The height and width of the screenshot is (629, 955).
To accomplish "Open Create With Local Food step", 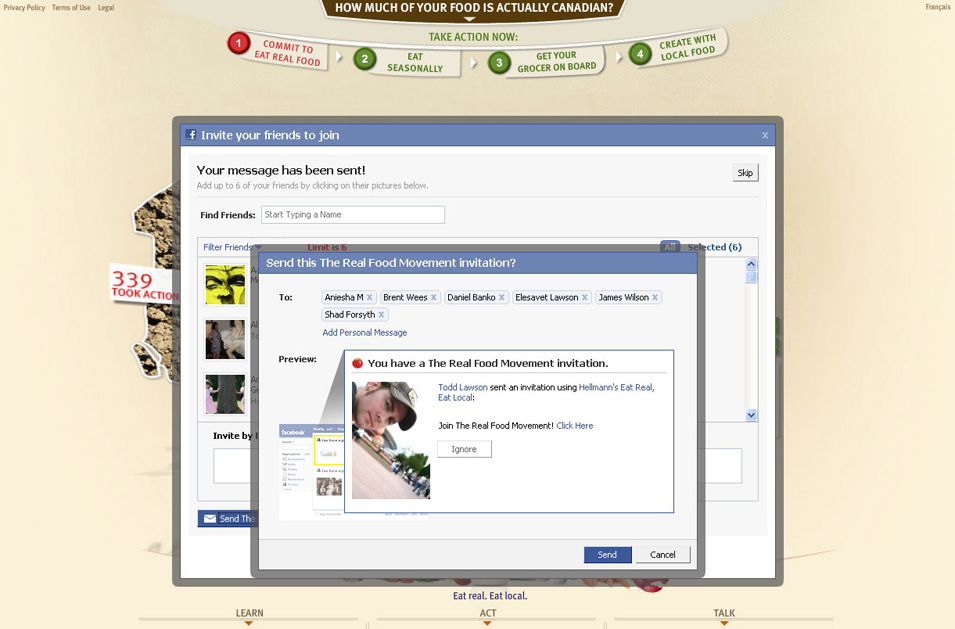I will tap(688, 47).
